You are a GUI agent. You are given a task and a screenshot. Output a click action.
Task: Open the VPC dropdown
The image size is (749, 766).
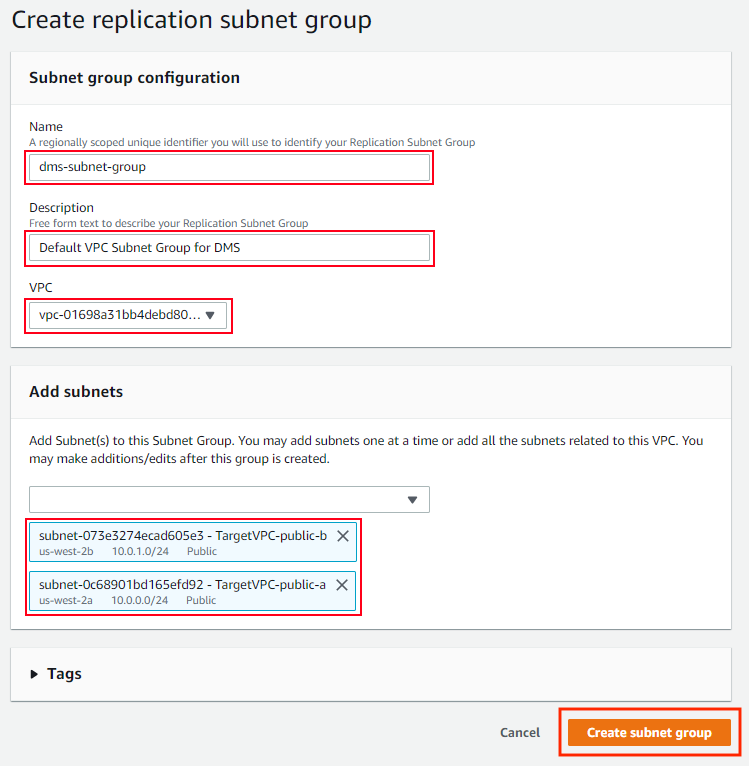pos(128,315)
